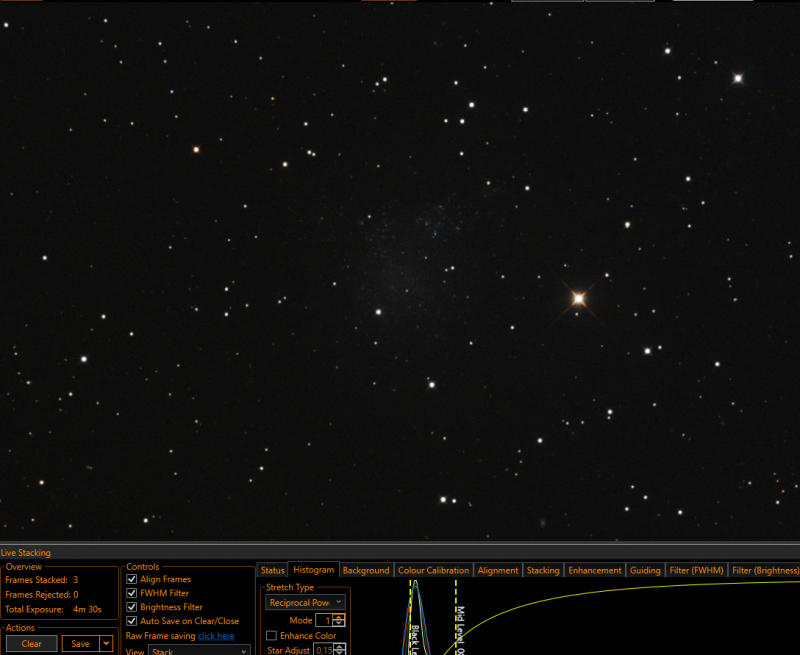Toggle Auto Save on Clear/Close

click(x=132, y=621)
